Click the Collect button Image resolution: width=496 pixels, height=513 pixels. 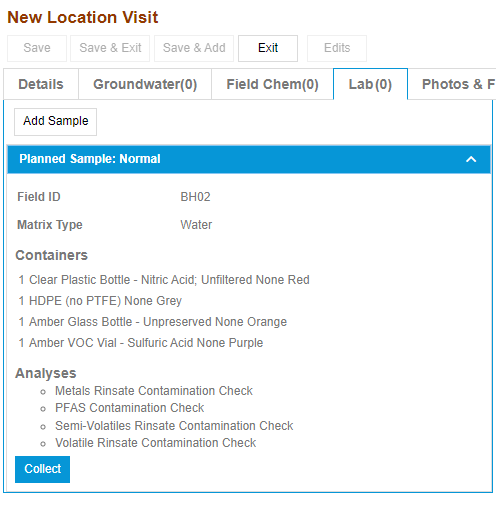(x=42, y=469)
